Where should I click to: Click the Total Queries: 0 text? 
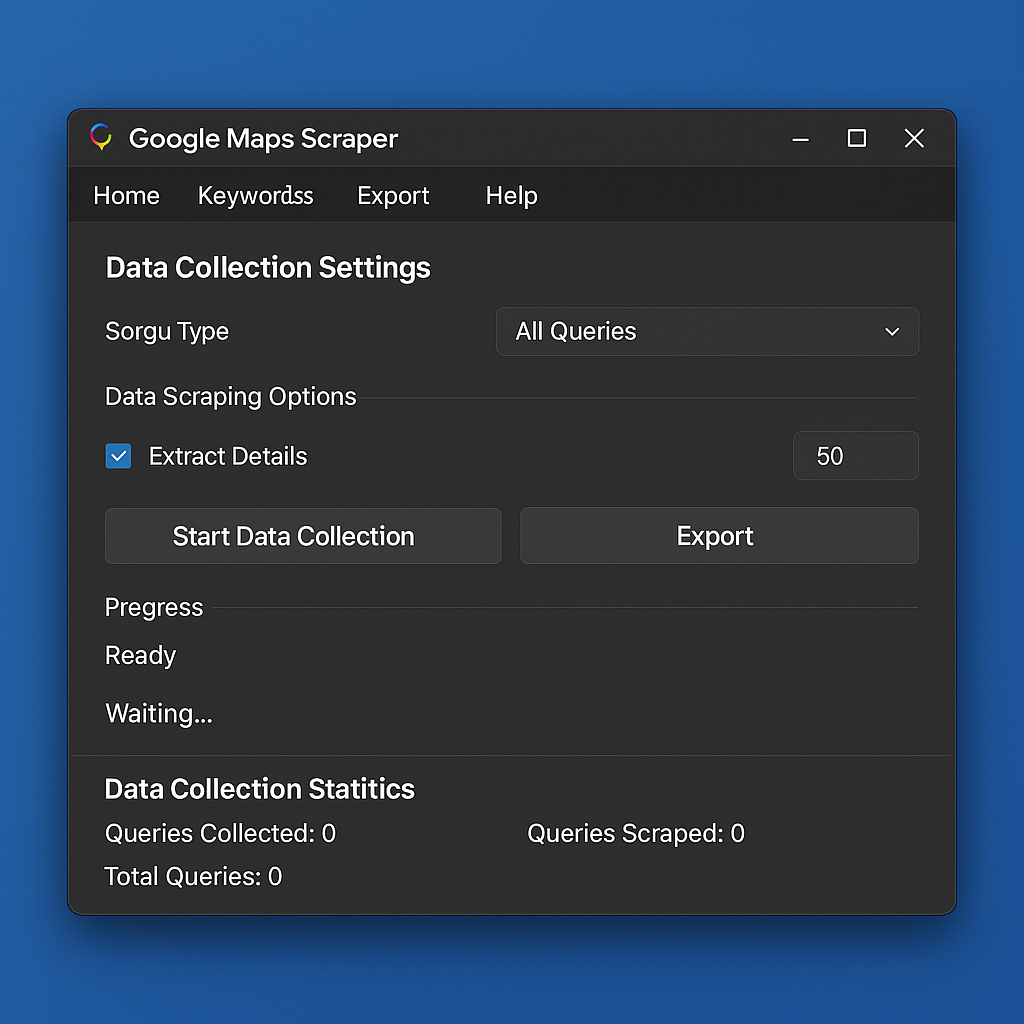(193, 876)
